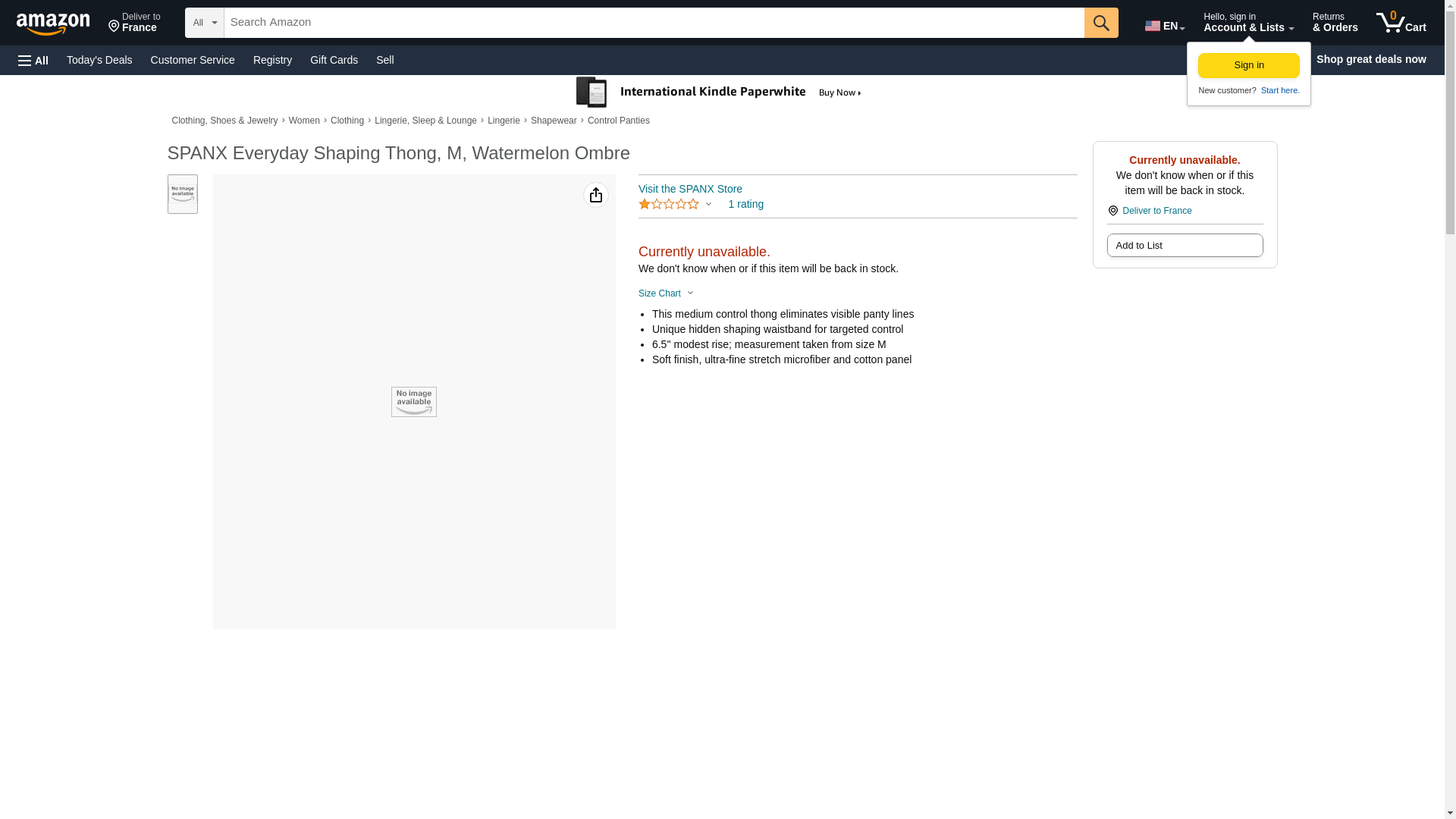Open Today's Deals
This screenshot has width=1456, height=819.
(99, 60)
